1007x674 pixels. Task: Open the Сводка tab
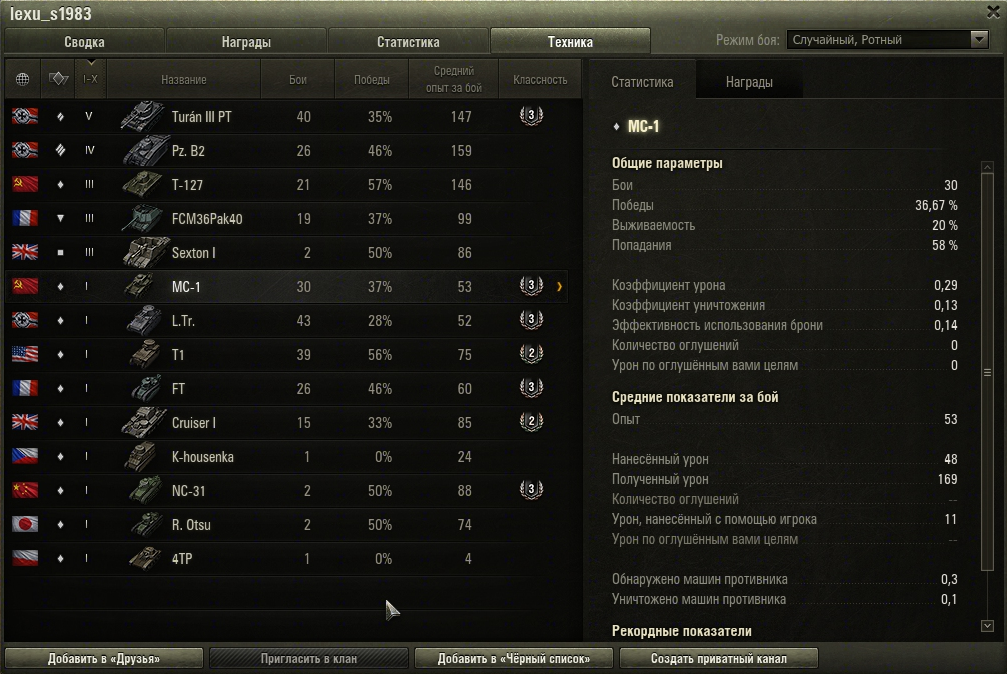(84, 42)
